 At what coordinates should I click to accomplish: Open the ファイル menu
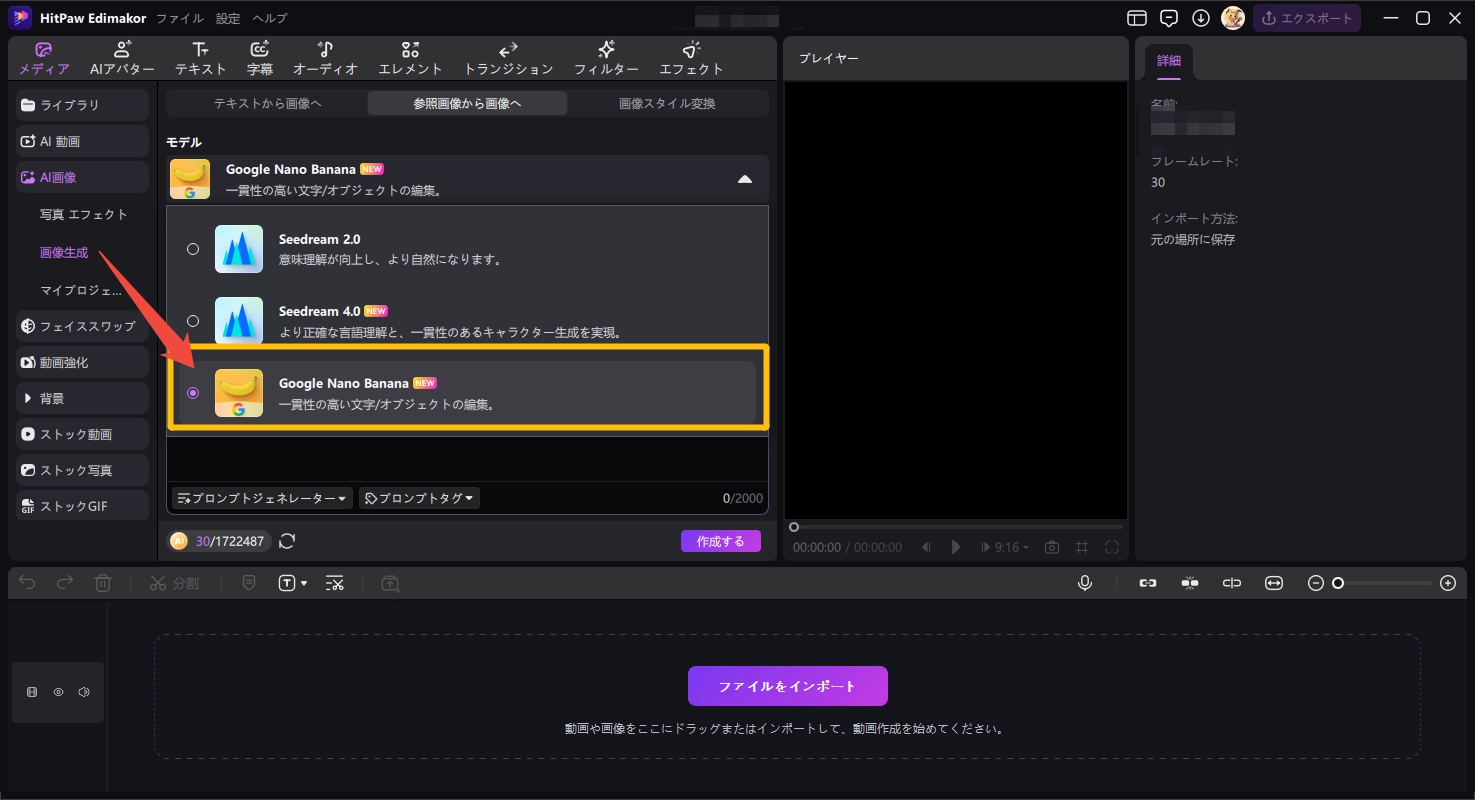click(x=180, y=18)
